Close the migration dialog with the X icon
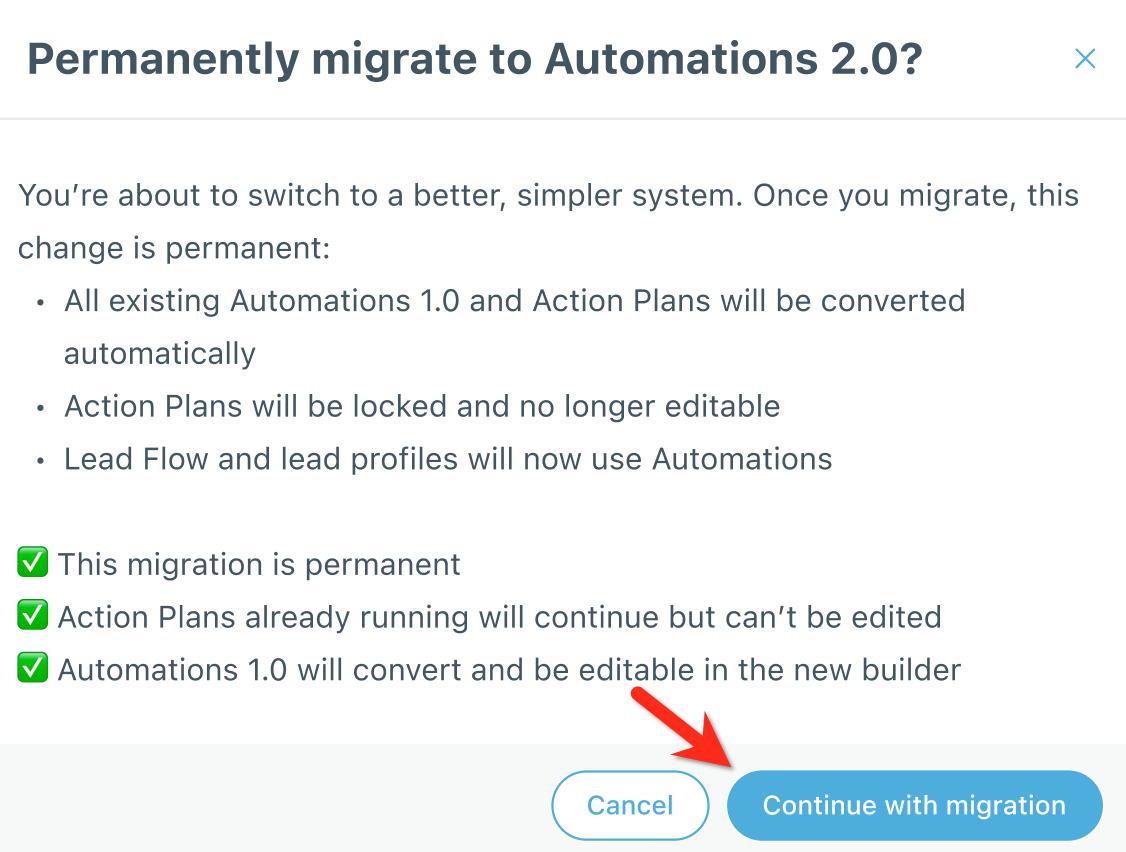 (x=1085, y=59)
